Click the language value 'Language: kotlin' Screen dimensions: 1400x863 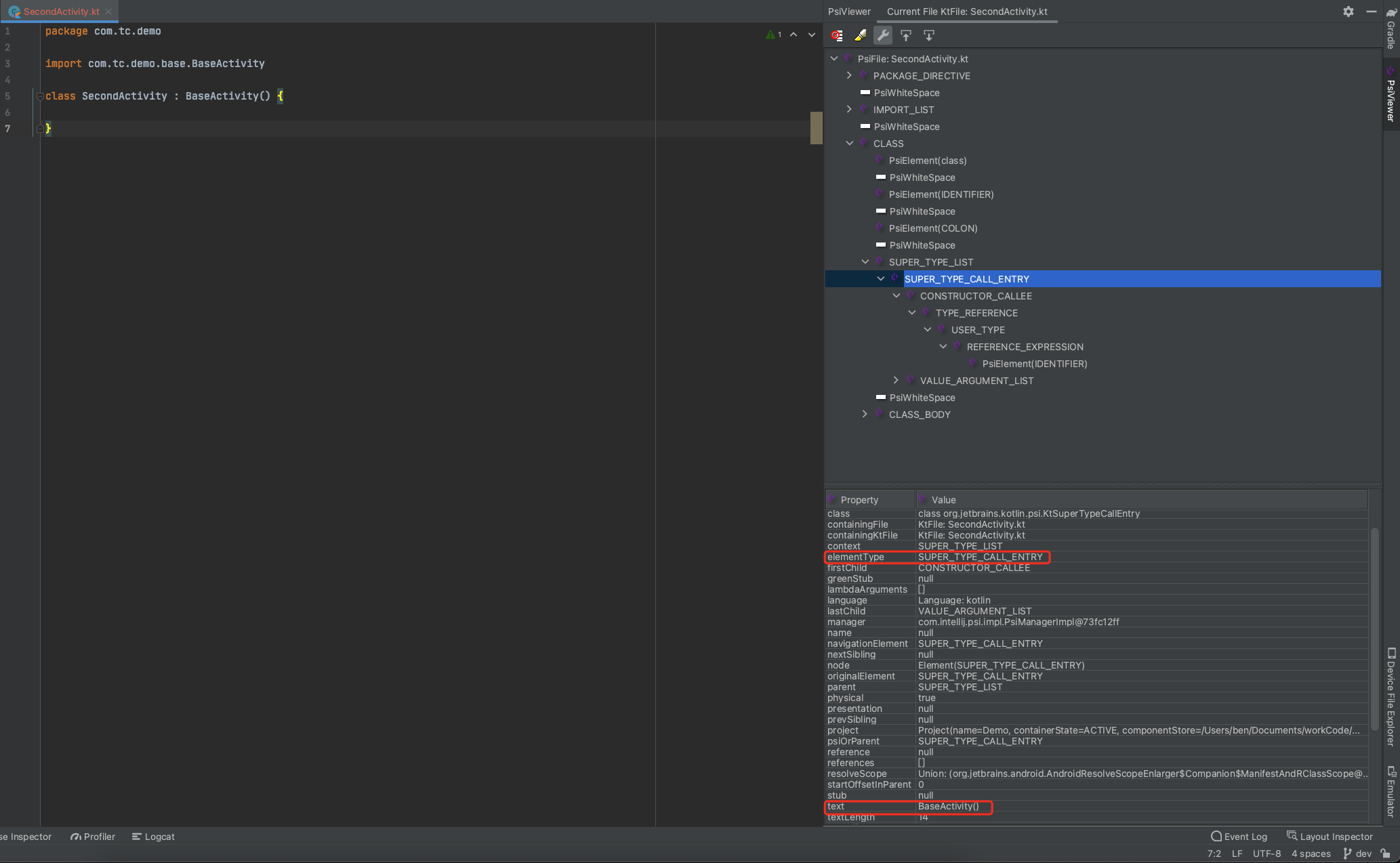click(954, 600)
